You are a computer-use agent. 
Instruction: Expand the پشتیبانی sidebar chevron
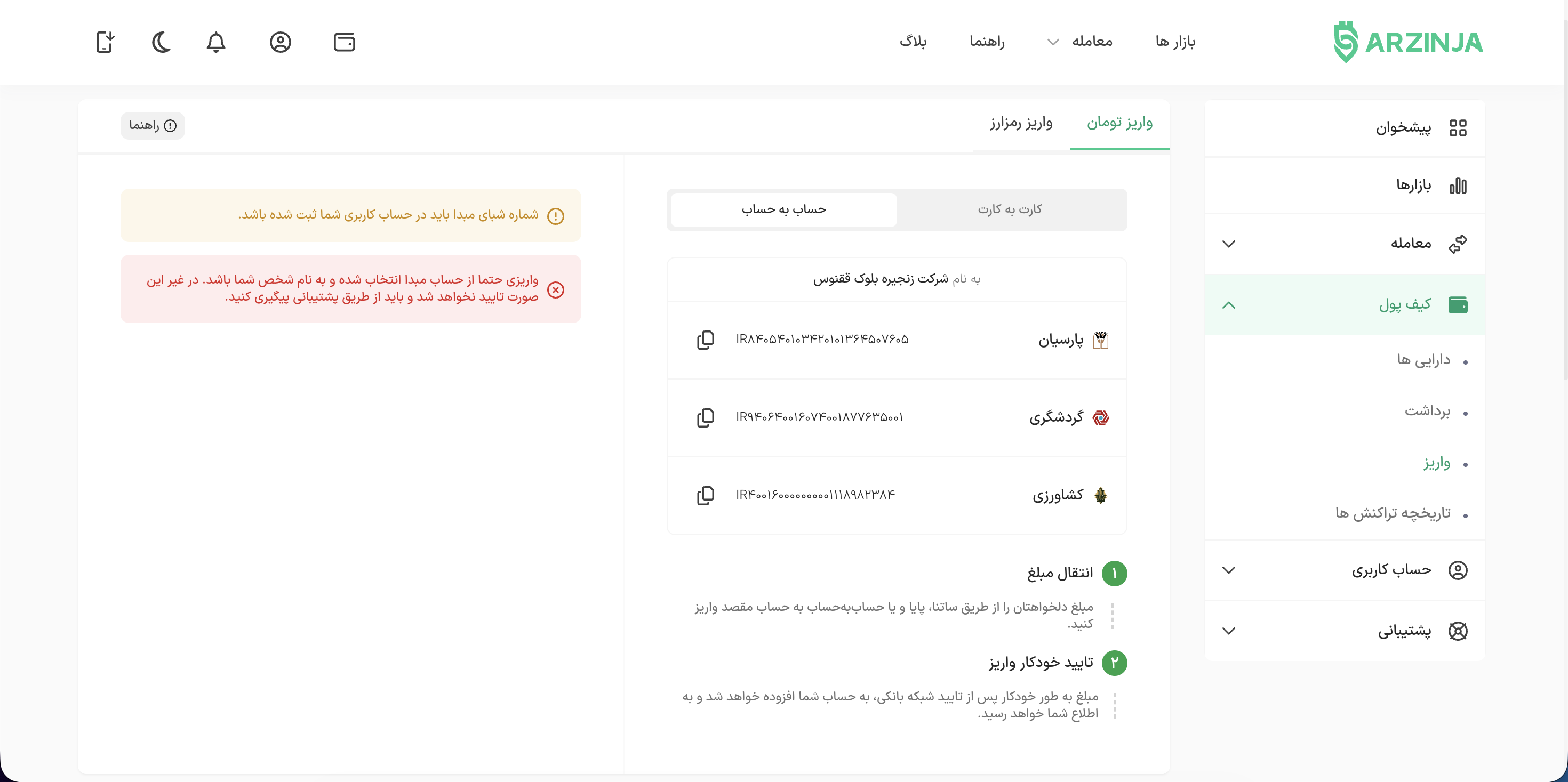(x=1229, y=631)
